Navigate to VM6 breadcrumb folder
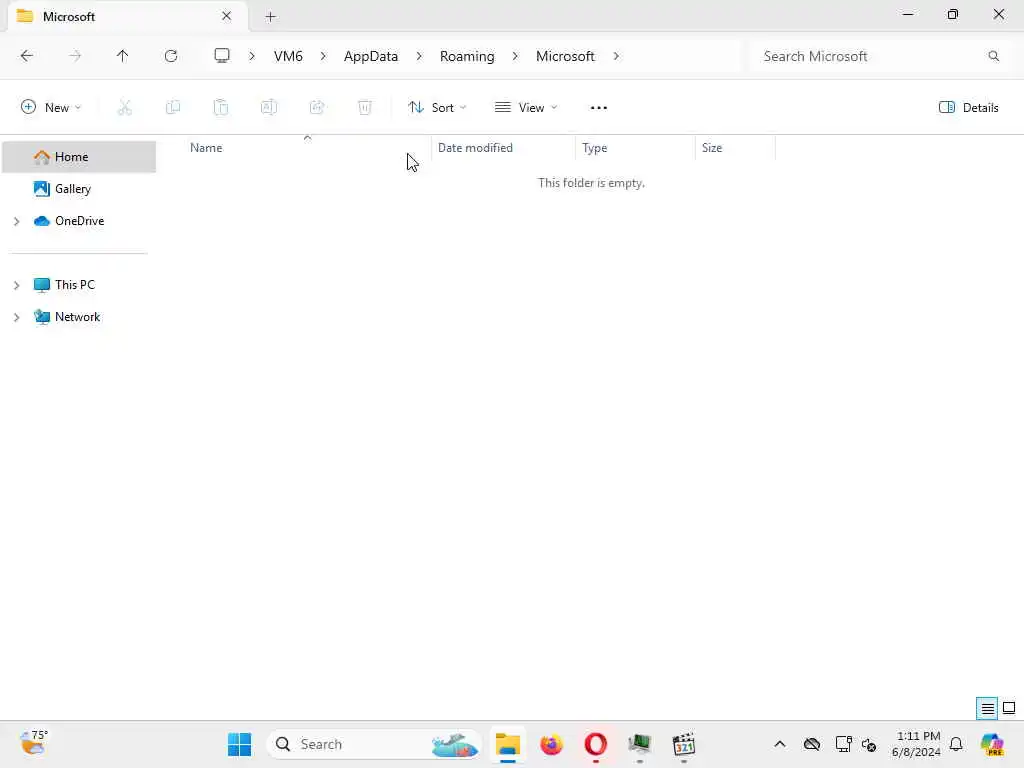1024x768 pixels. click(x=288, y=56)
